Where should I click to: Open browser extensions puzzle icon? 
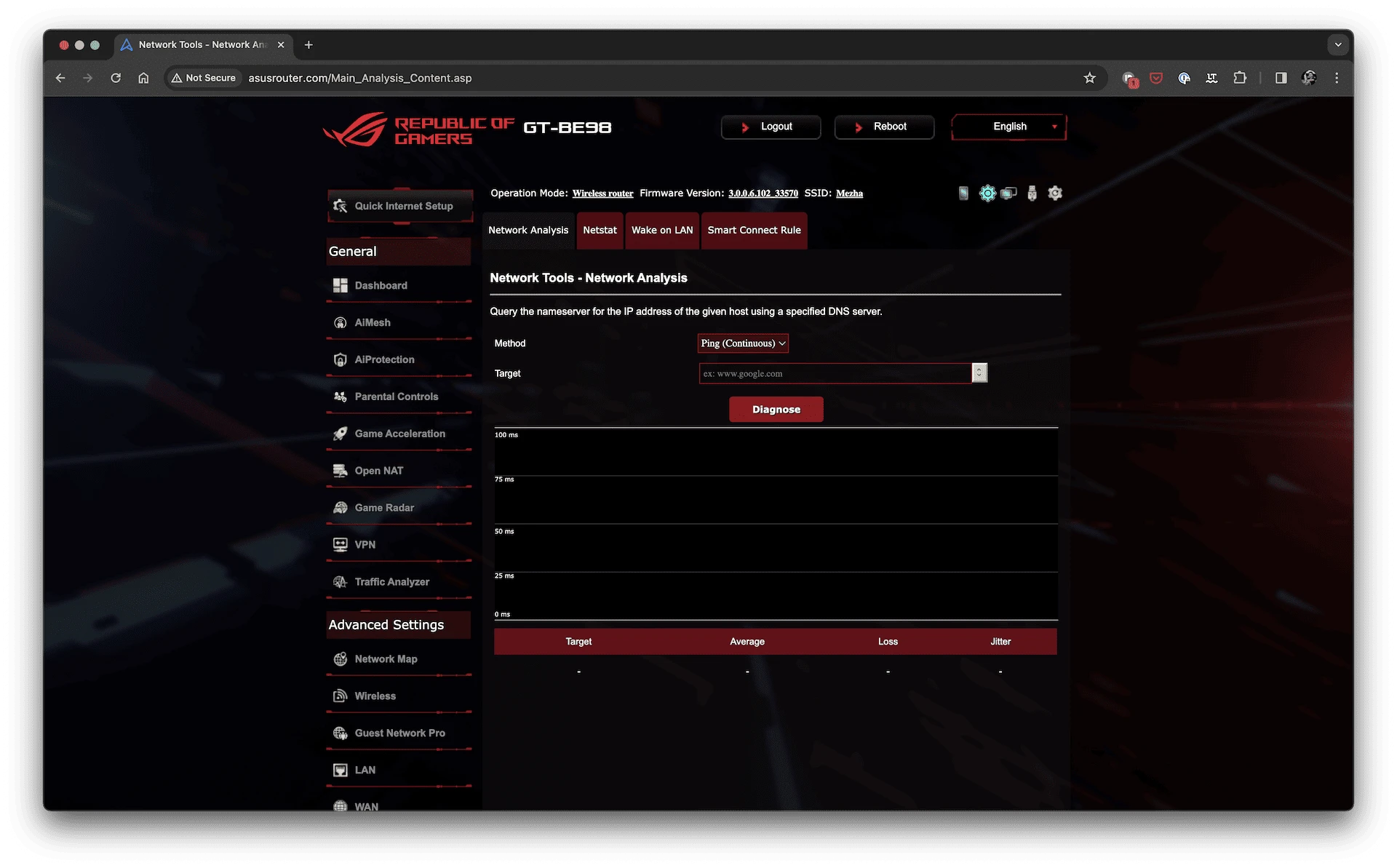tap(1240, 78)
